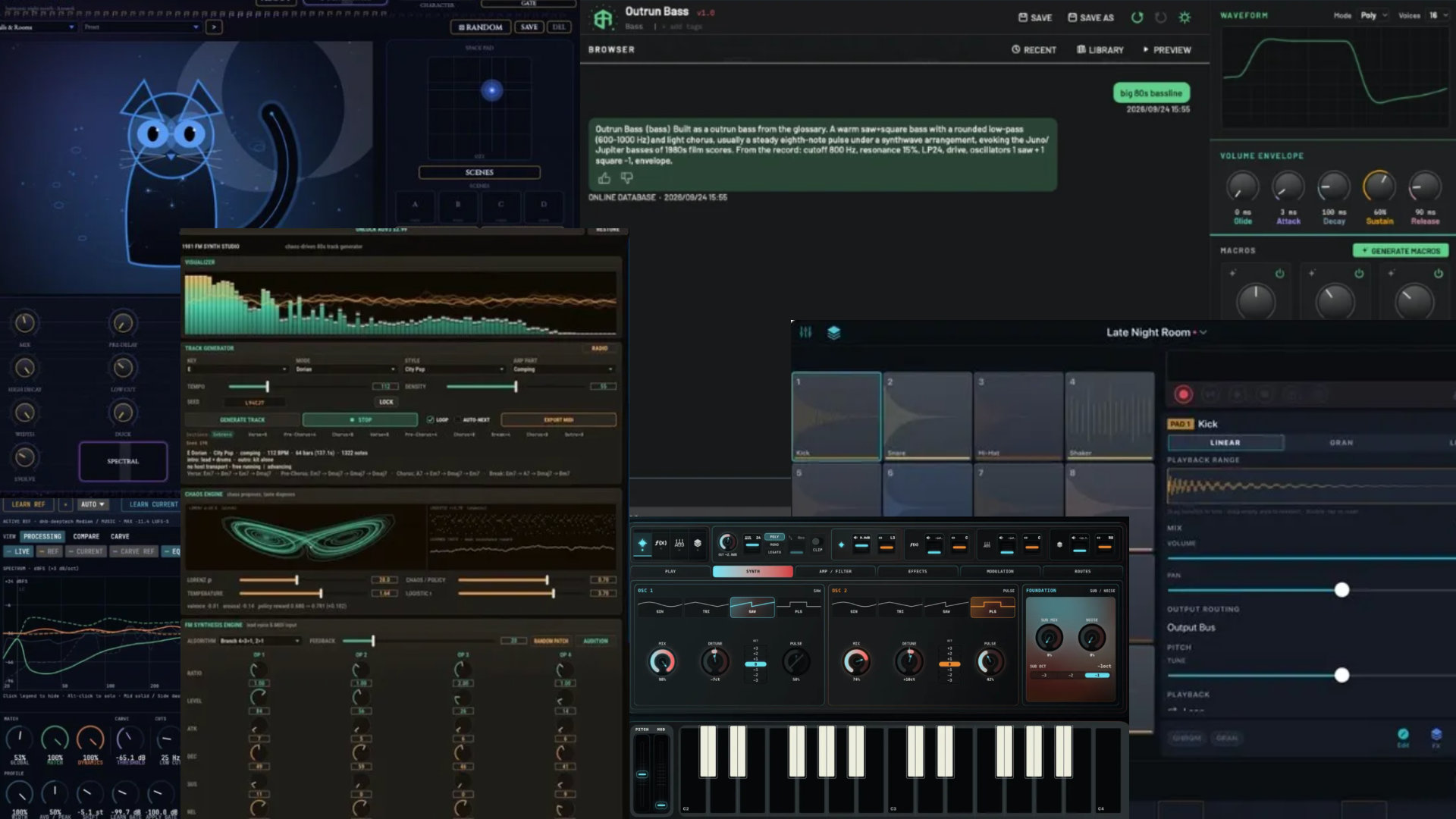Click thumbs down on the Outrun Bass description

(626, 178)
